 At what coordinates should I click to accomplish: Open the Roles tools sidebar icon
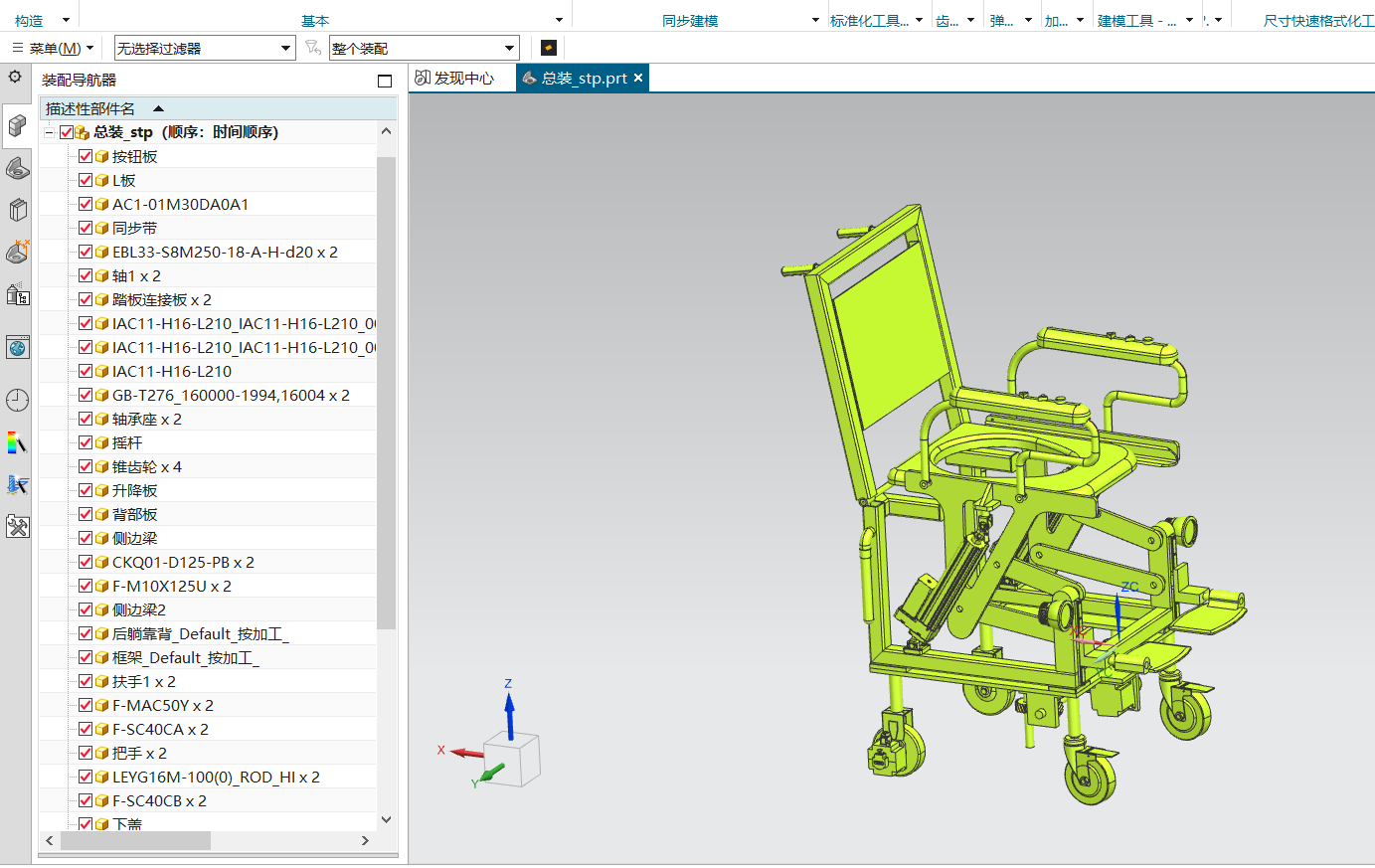click(x=17, y=527)
